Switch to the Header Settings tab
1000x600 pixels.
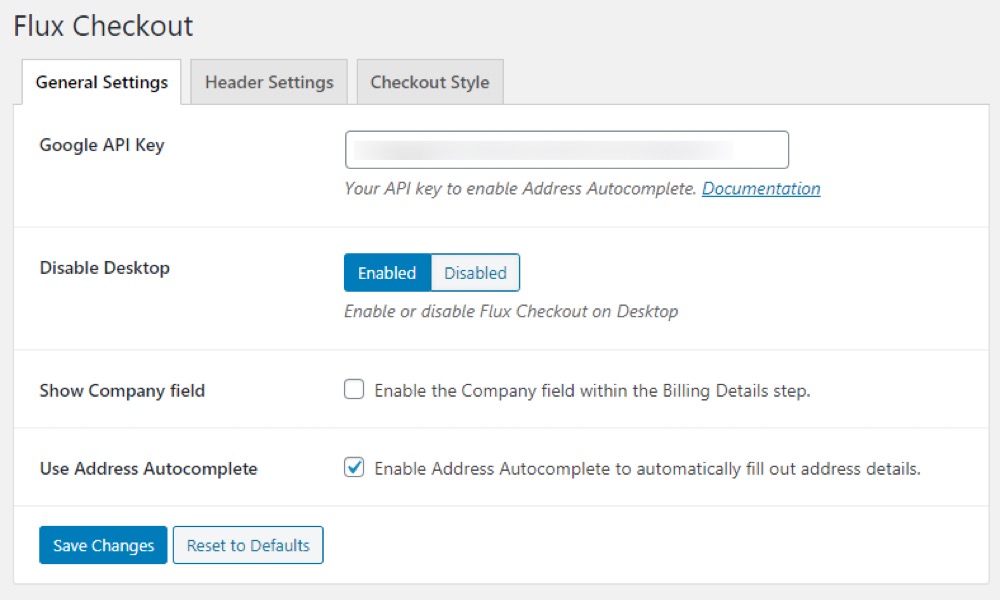pyautogui.click(x=269, y=82)
